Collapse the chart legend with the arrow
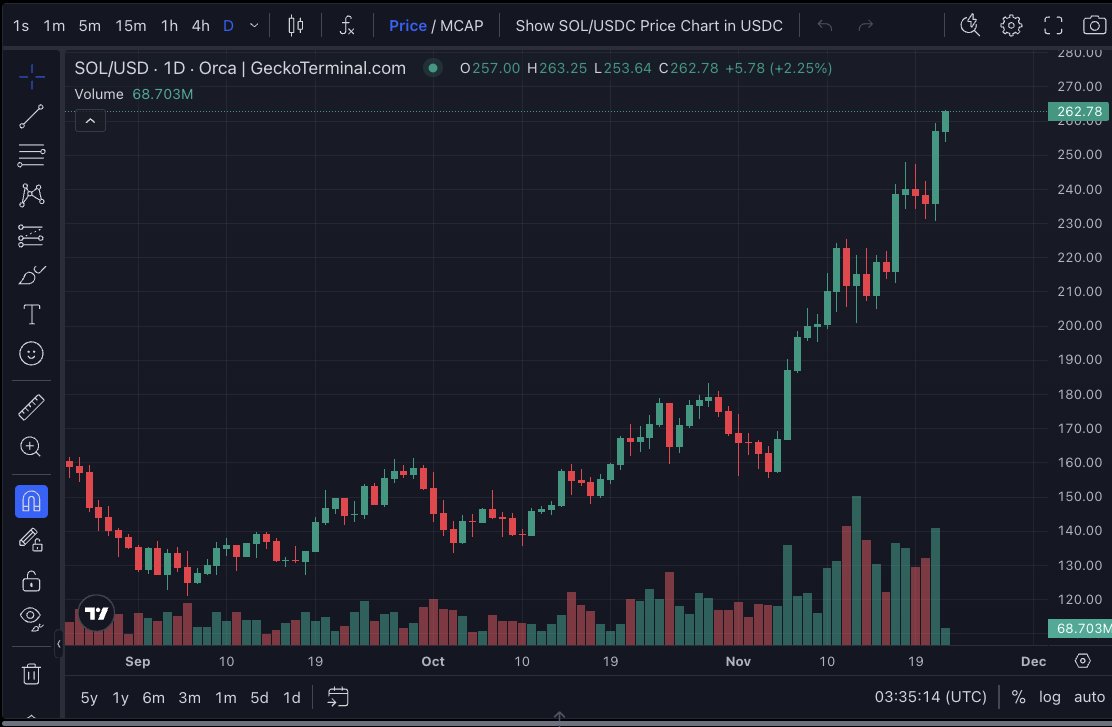 [90, 120]
